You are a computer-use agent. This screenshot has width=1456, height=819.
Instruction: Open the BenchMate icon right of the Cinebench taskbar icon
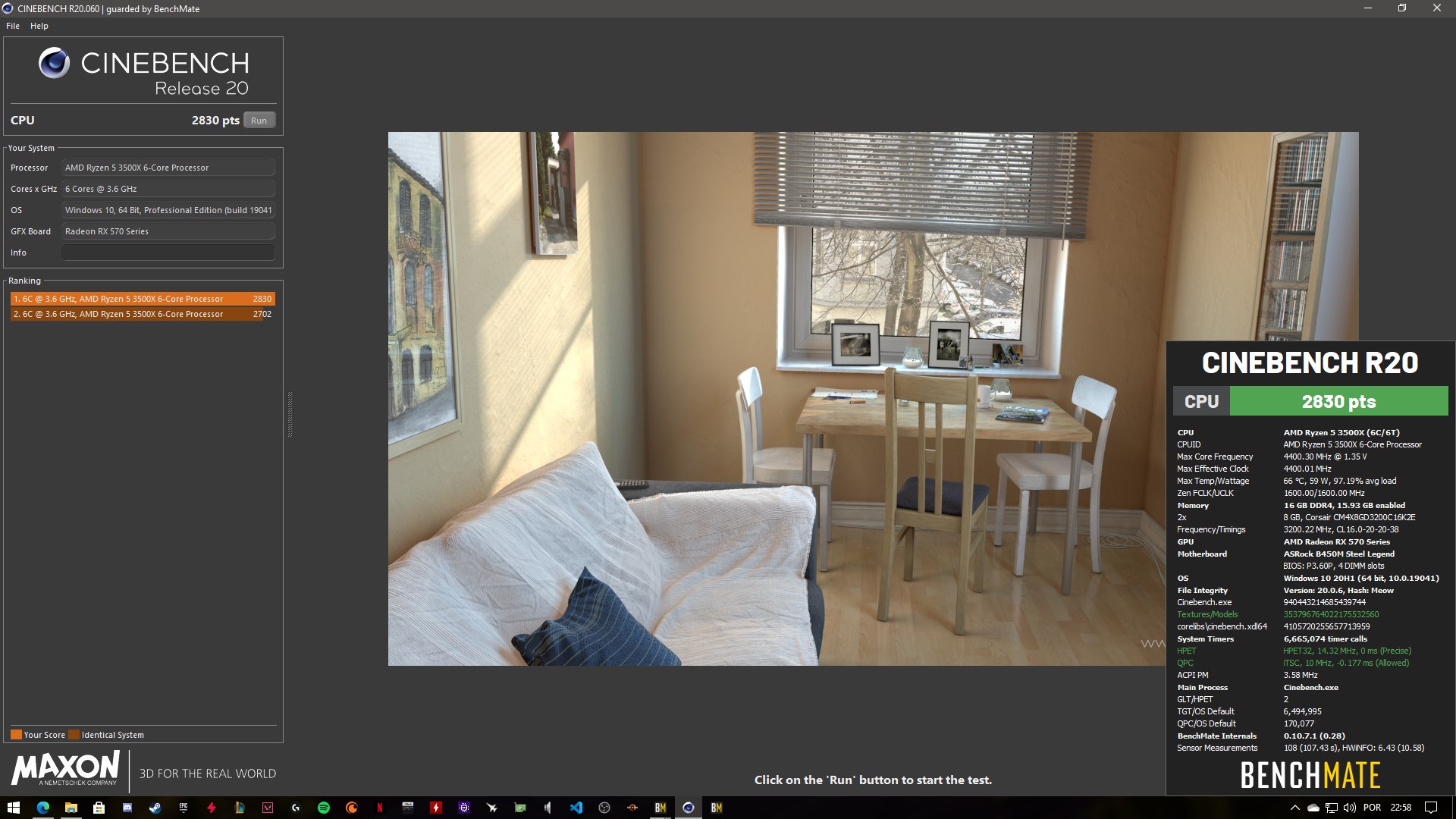tap(717, 808)
